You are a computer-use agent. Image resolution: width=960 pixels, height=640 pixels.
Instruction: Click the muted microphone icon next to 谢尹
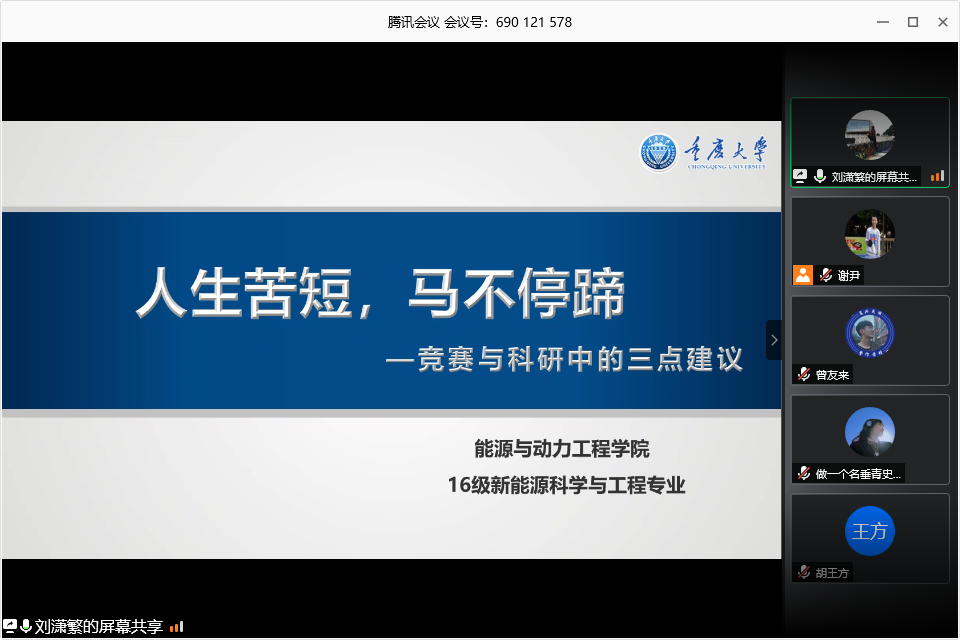coord(826,275)
